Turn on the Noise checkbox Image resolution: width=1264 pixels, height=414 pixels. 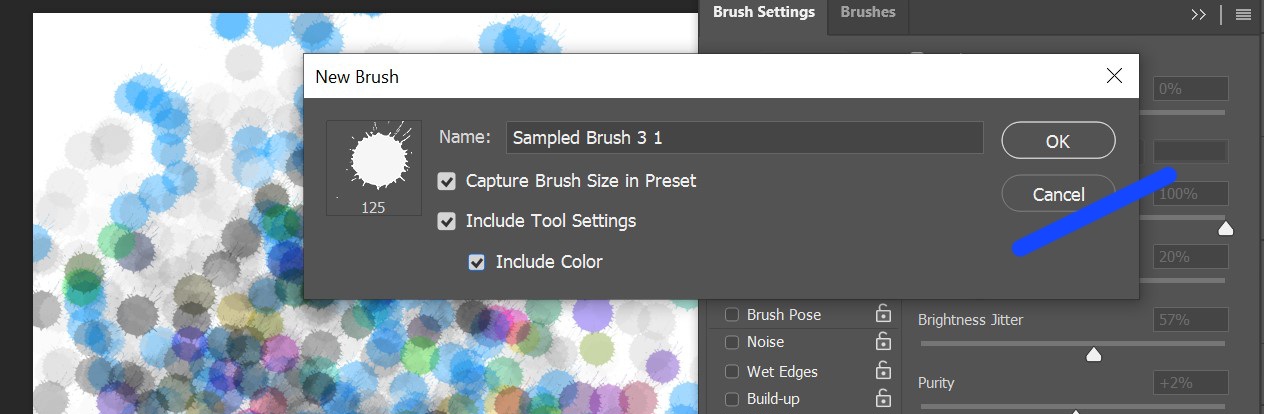pyautogui.click(x=732, y=342)
